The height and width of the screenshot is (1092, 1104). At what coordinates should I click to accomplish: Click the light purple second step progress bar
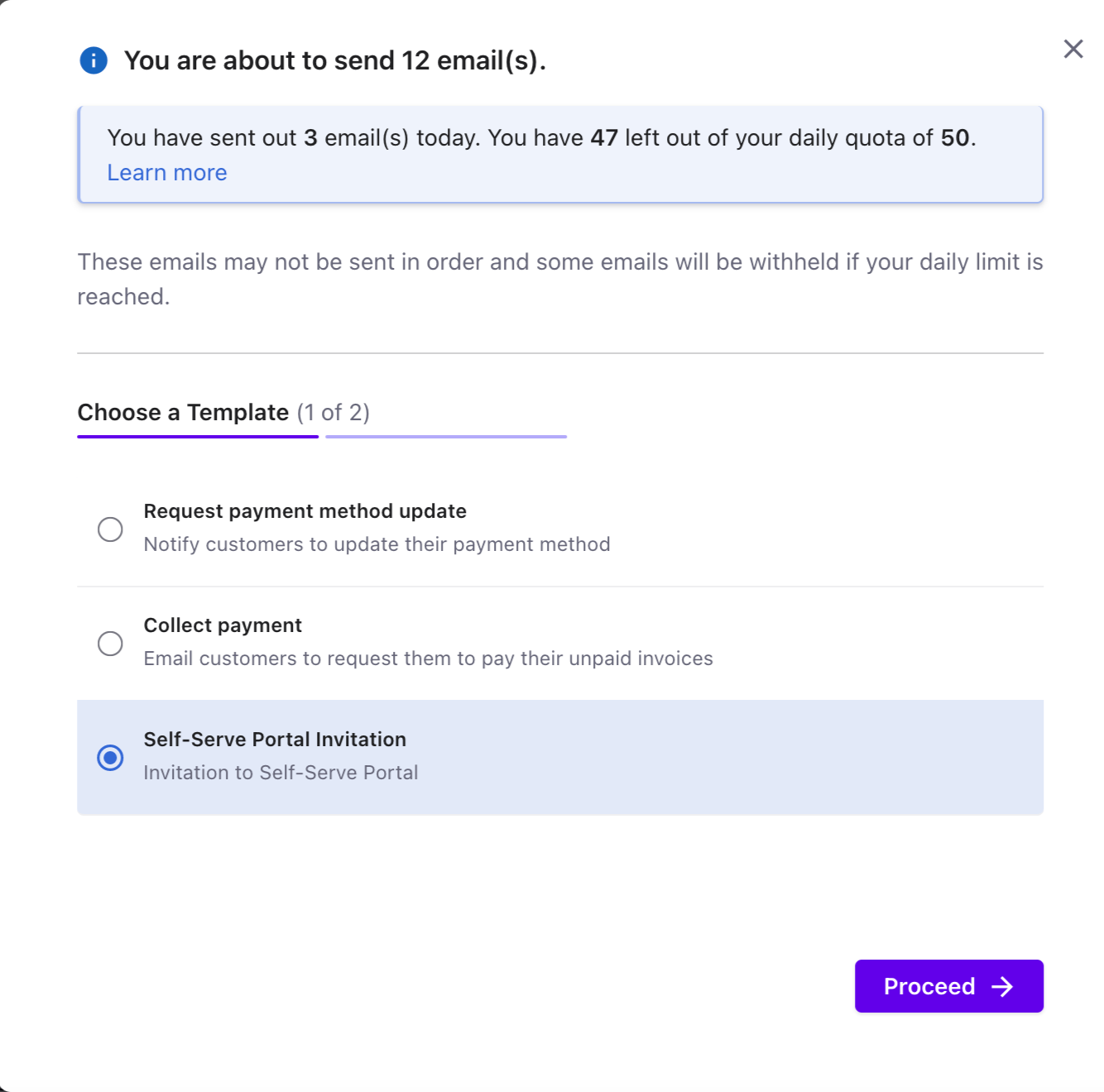point(446,437)
